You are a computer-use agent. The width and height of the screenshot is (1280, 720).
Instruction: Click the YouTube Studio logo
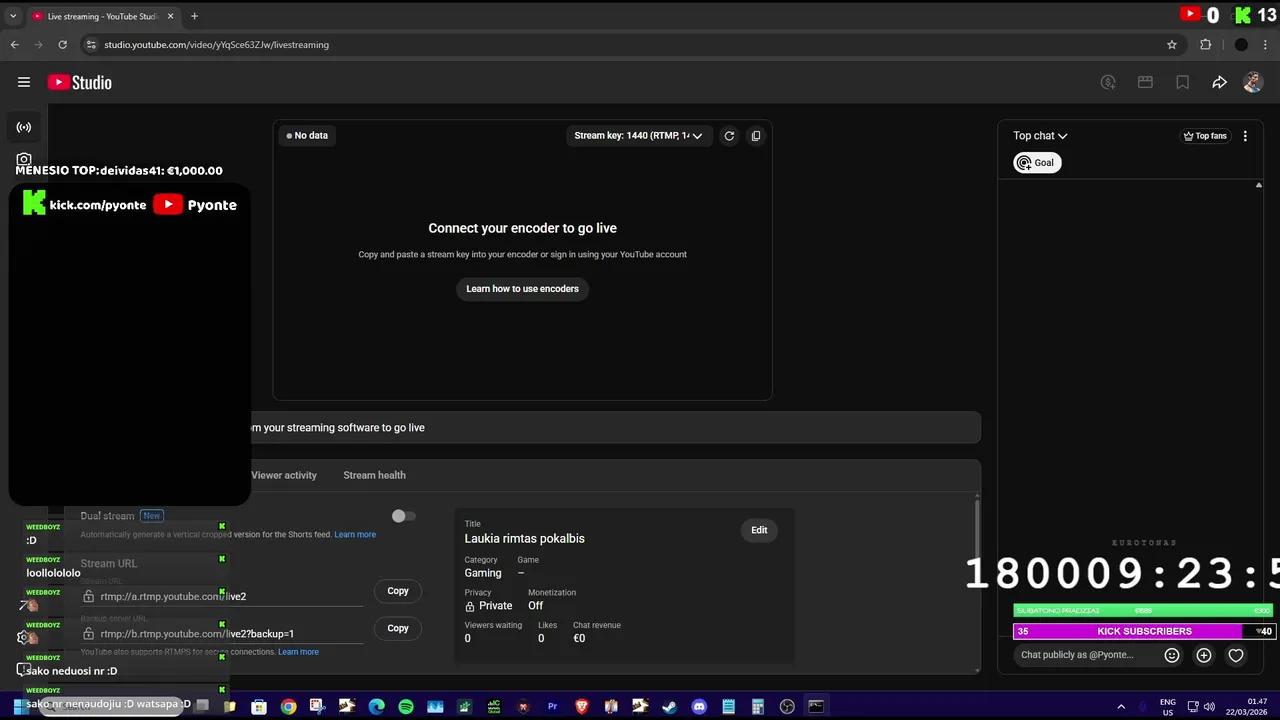point(80,83)
